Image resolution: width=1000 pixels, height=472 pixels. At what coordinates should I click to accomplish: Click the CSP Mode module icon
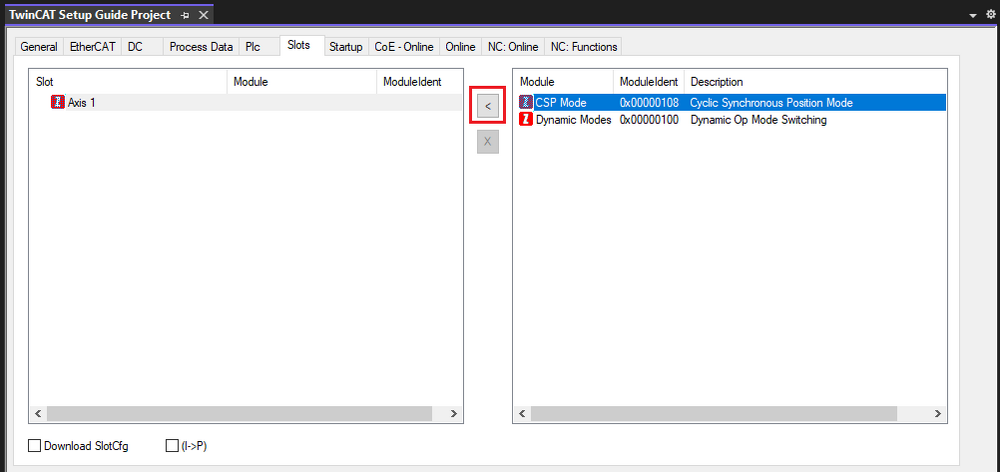tap(526, 102)
